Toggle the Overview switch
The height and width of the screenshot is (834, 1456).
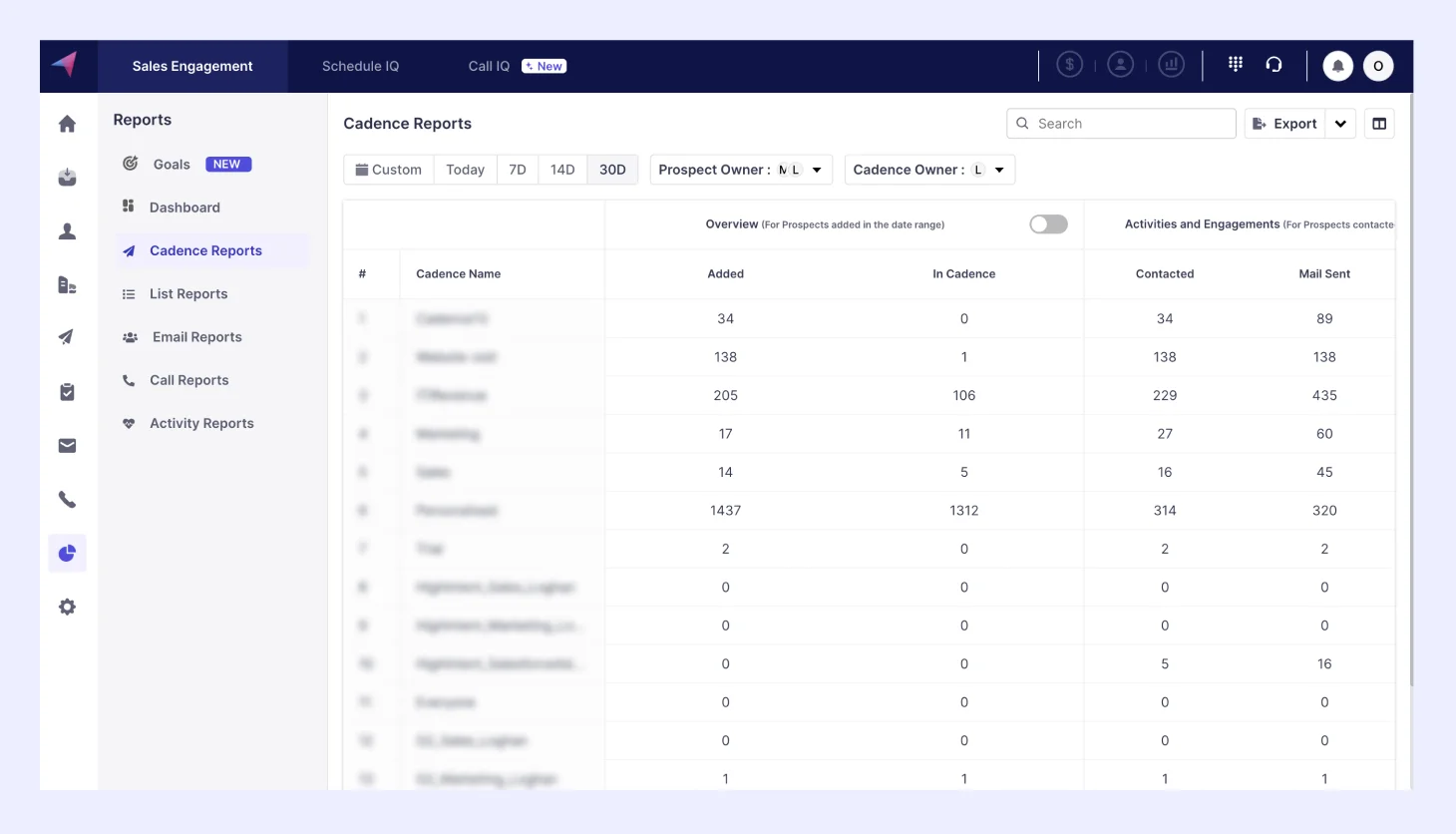[1048, 224]
